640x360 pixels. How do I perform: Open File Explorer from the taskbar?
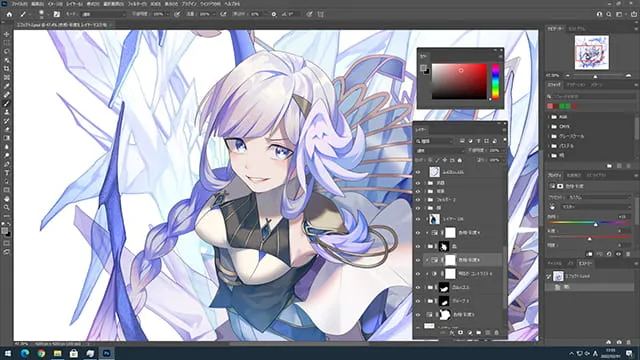point(58,353)
